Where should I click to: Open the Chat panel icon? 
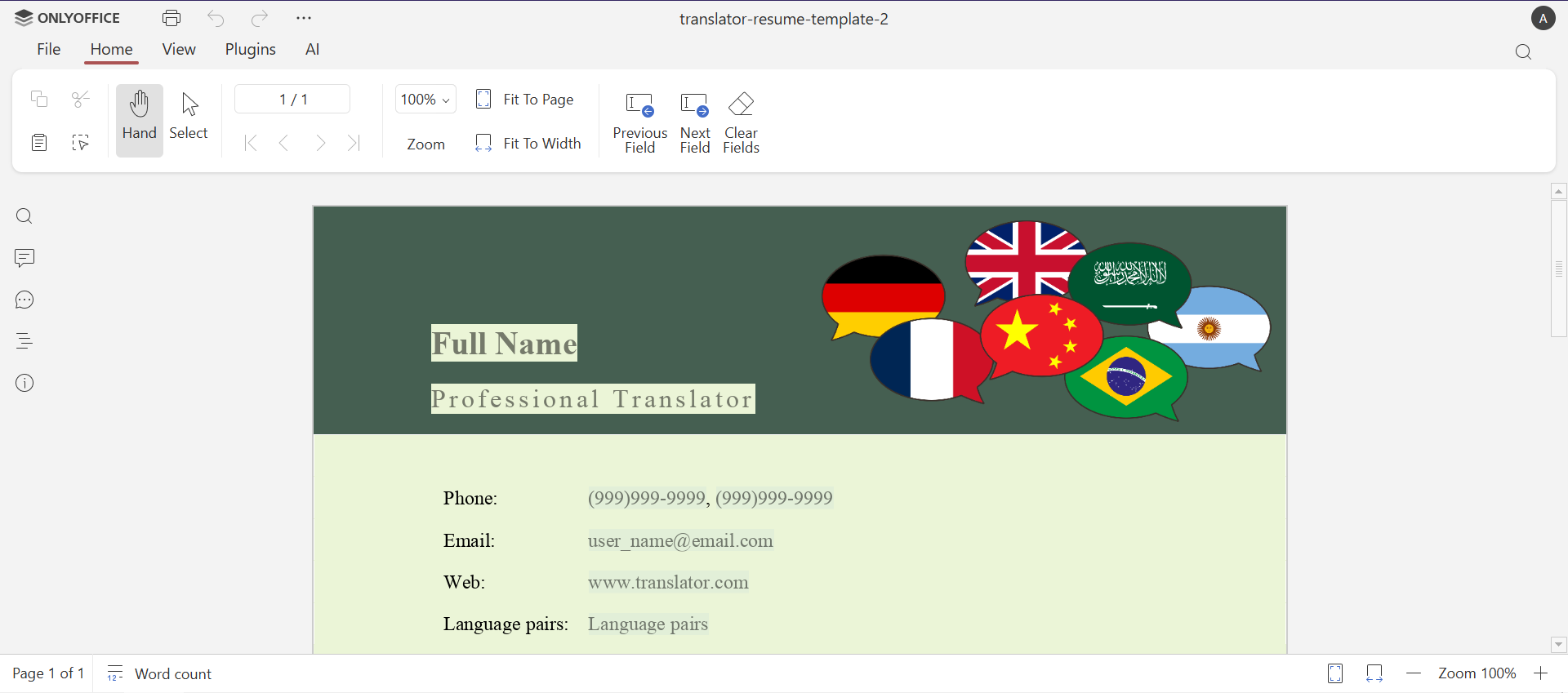(24, 300)
